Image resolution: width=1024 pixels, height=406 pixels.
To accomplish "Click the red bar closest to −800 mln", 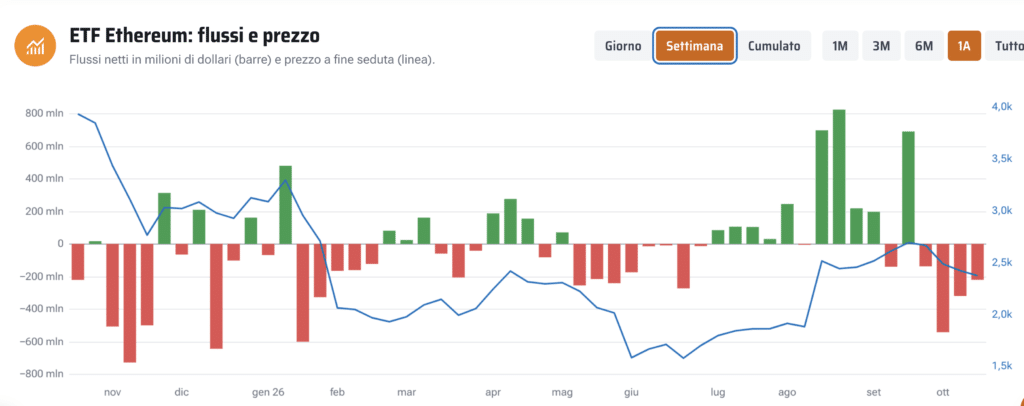I will click(129, 303).
